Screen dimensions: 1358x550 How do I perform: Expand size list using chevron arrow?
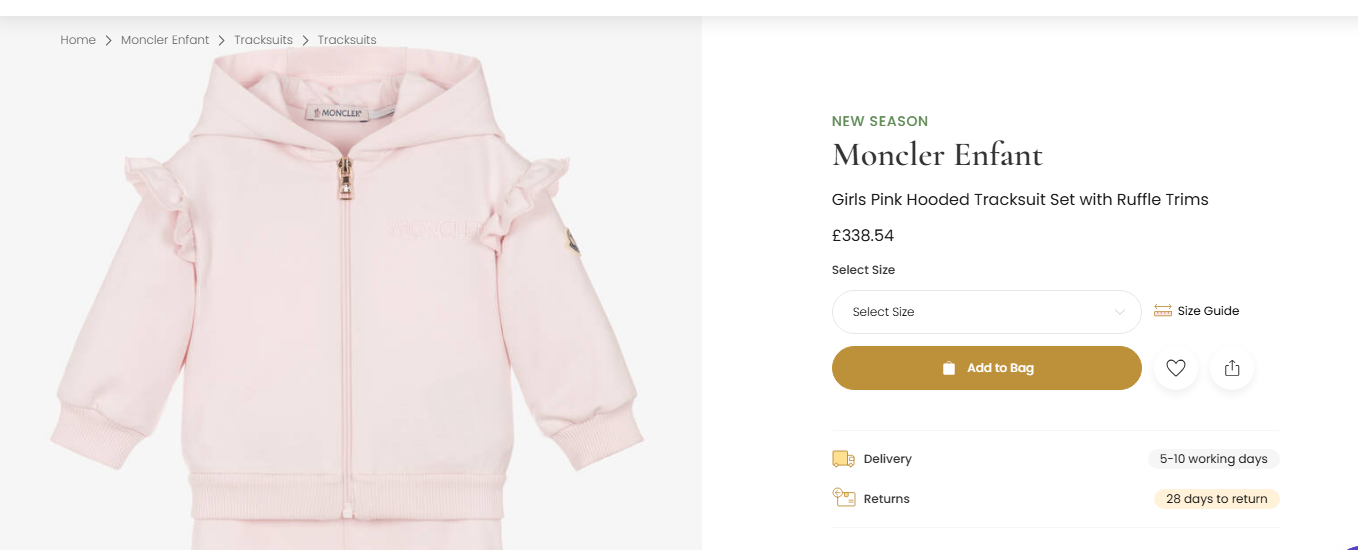[x=1120, y=312]
